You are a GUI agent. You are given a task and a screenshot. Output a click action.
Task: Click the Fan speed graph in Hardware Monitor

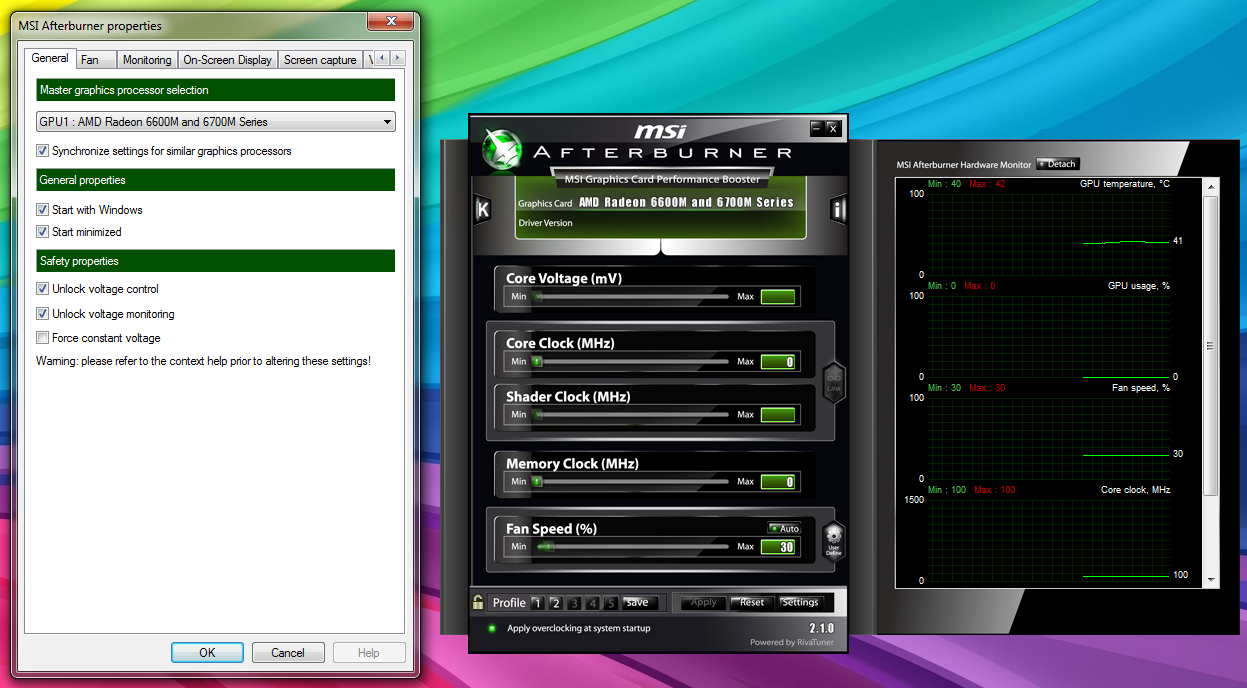[x=1048, y=438]
